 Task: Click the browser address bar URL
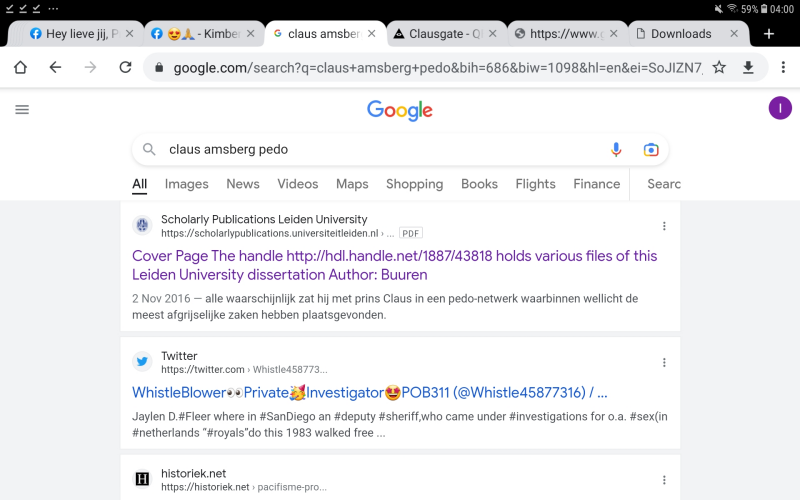point(438,67)
